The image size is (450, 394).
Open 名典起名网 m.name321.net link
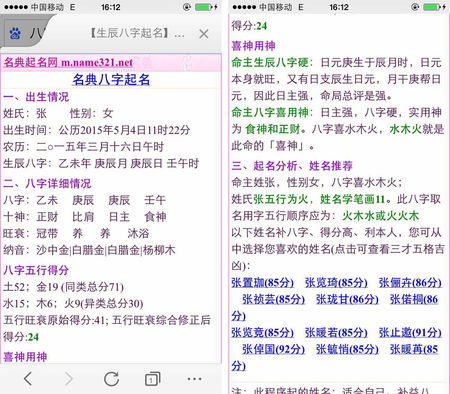point(68,62)
